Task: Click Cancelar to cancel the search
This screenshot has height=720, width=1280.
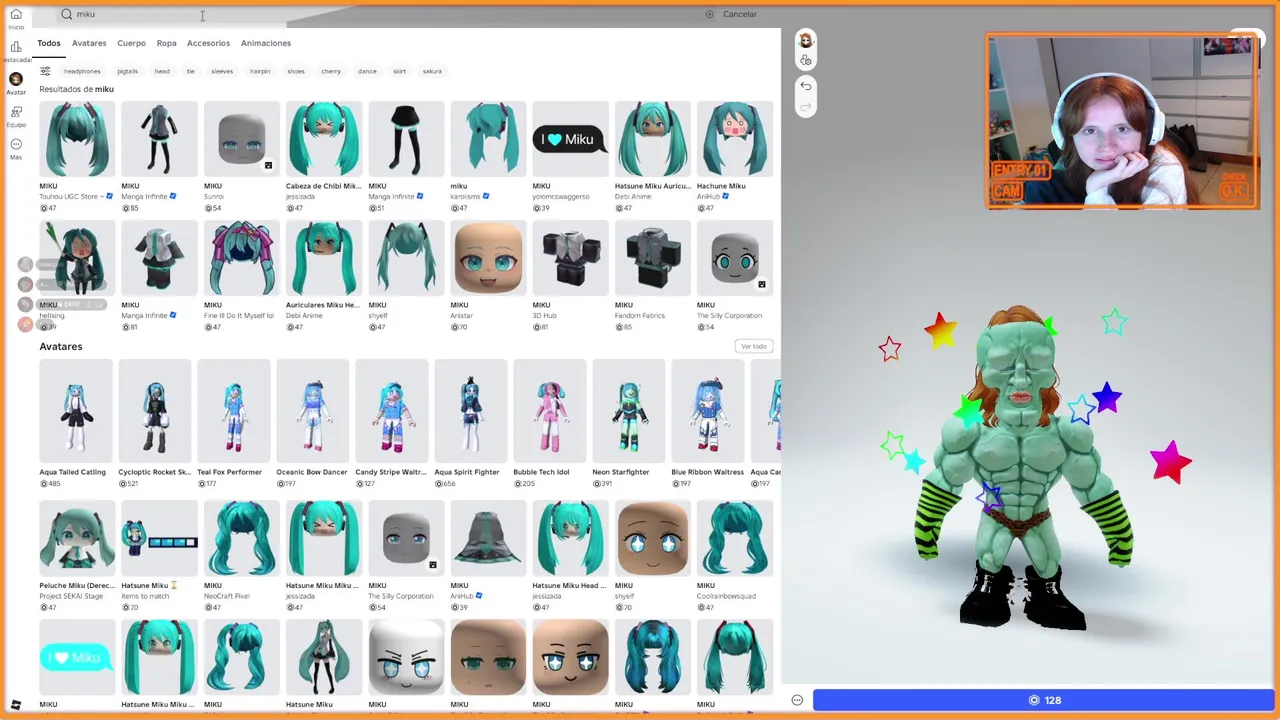Action: pyautogui.click(x=740, y=14)
